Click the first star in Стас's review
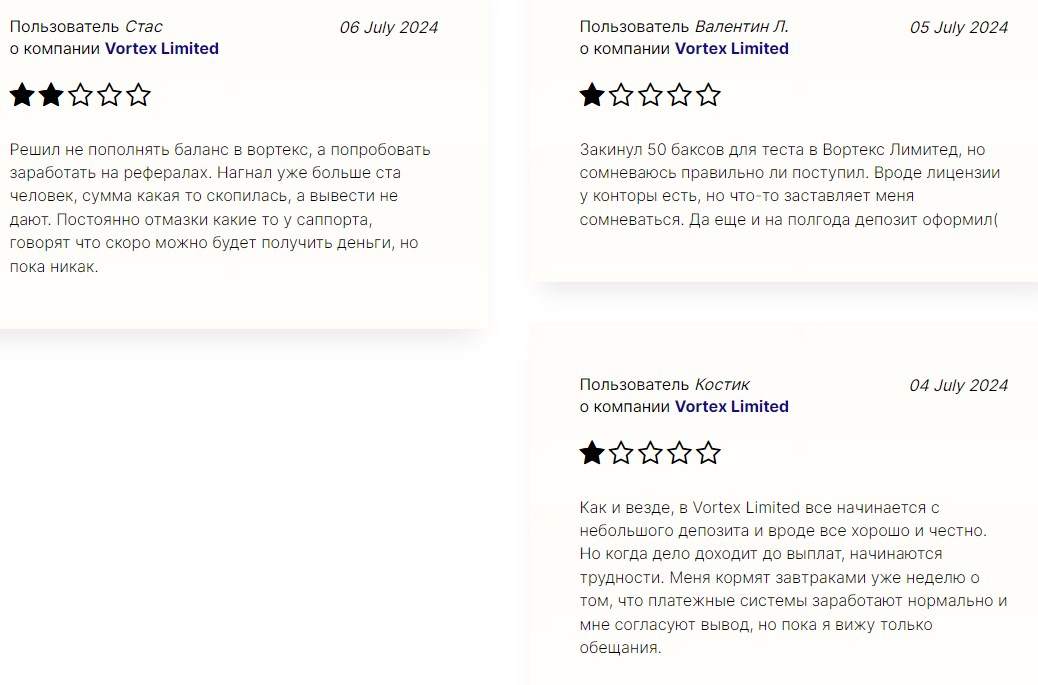1038x685 pixels. coord(21,96)
